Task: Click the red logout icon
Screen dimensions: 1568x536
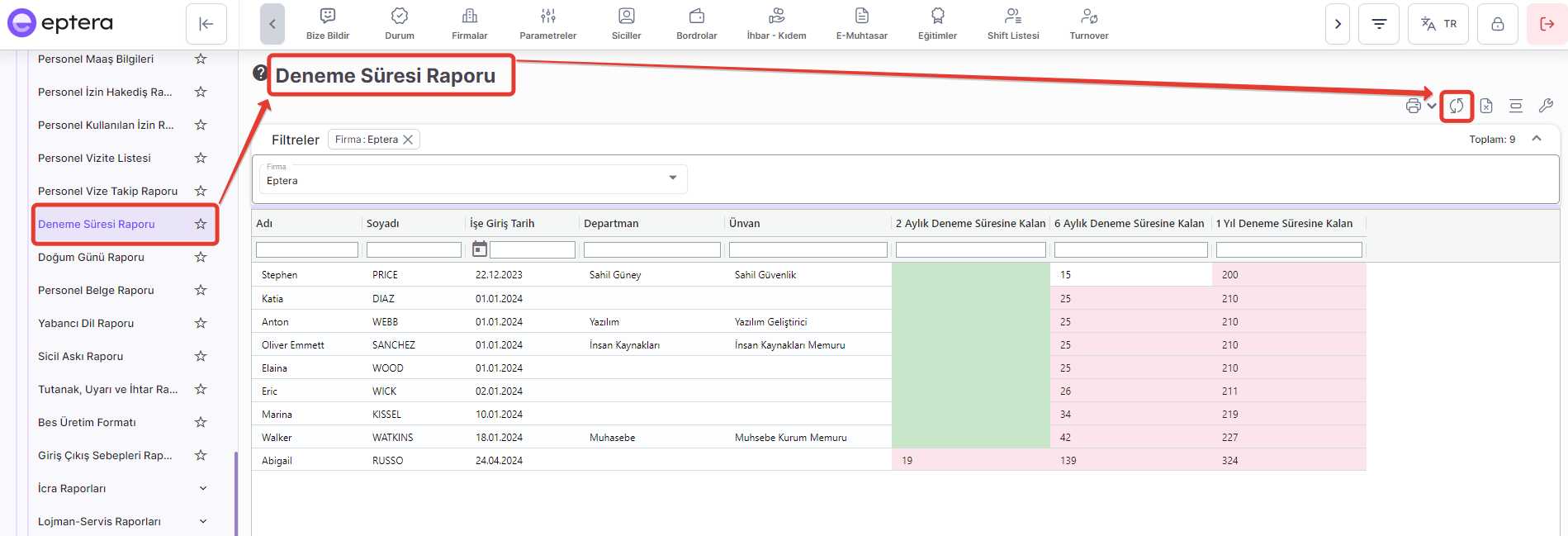Action: tap(1547, 24)
